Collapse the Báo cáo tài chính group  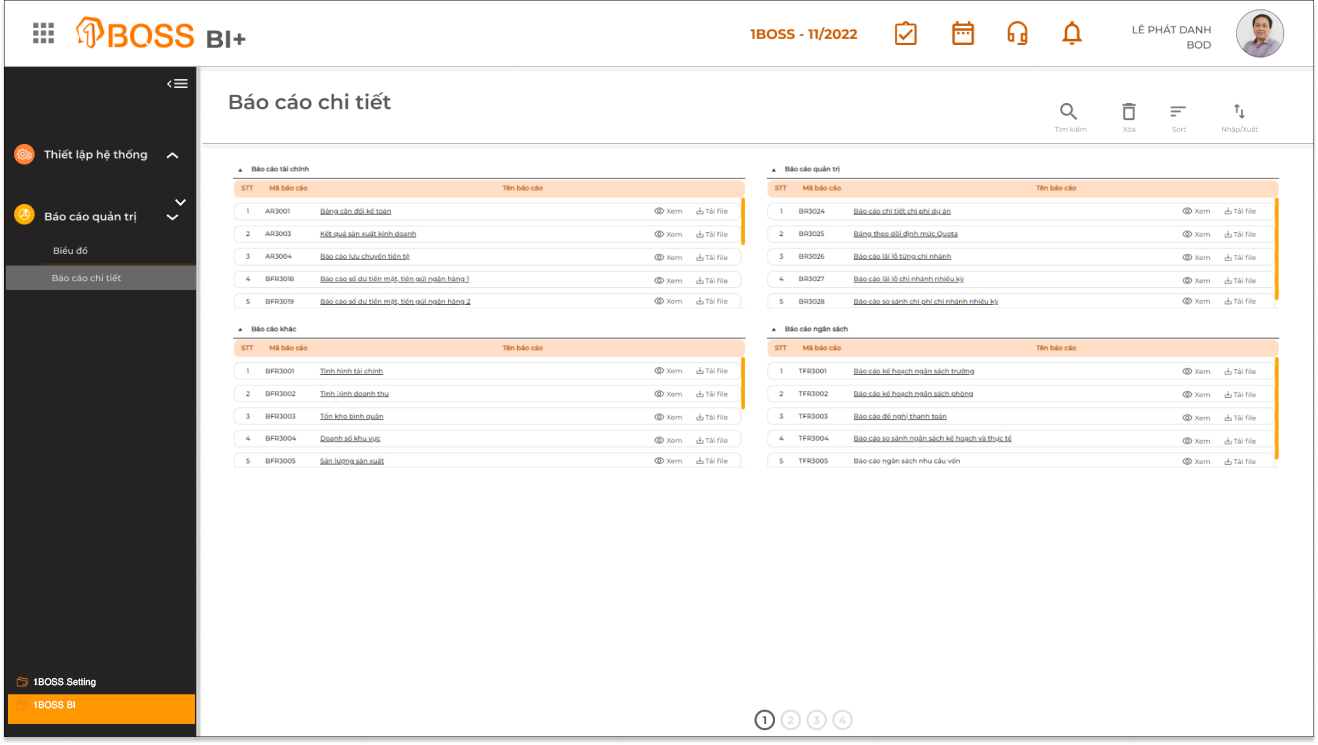[239, 170]
